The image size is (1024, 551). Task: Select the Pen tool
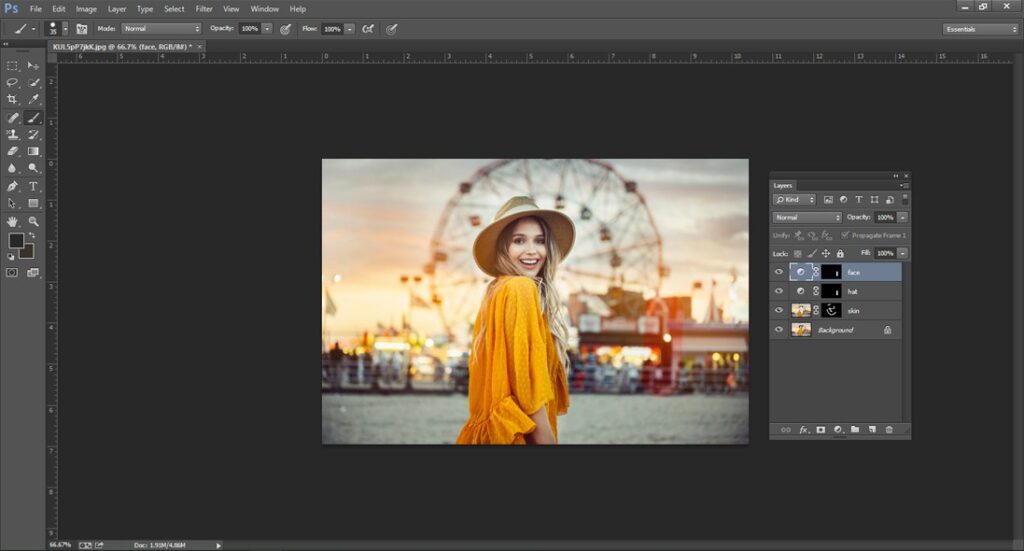click(x=12, y=186)
